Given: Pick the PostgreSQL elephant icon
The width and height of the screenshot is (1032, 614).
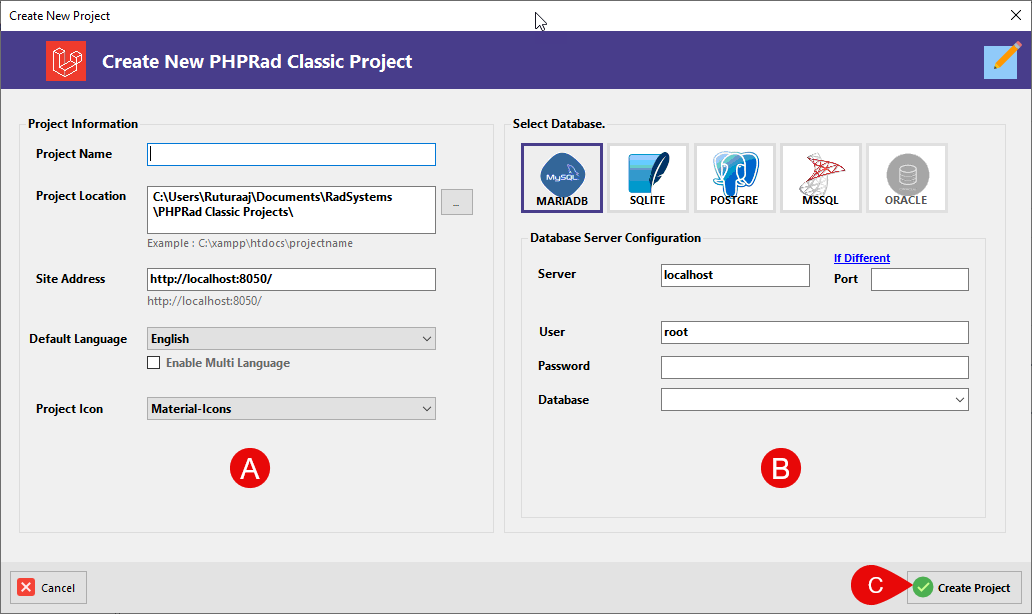Looking at the screenshot, I should [735, 178].
